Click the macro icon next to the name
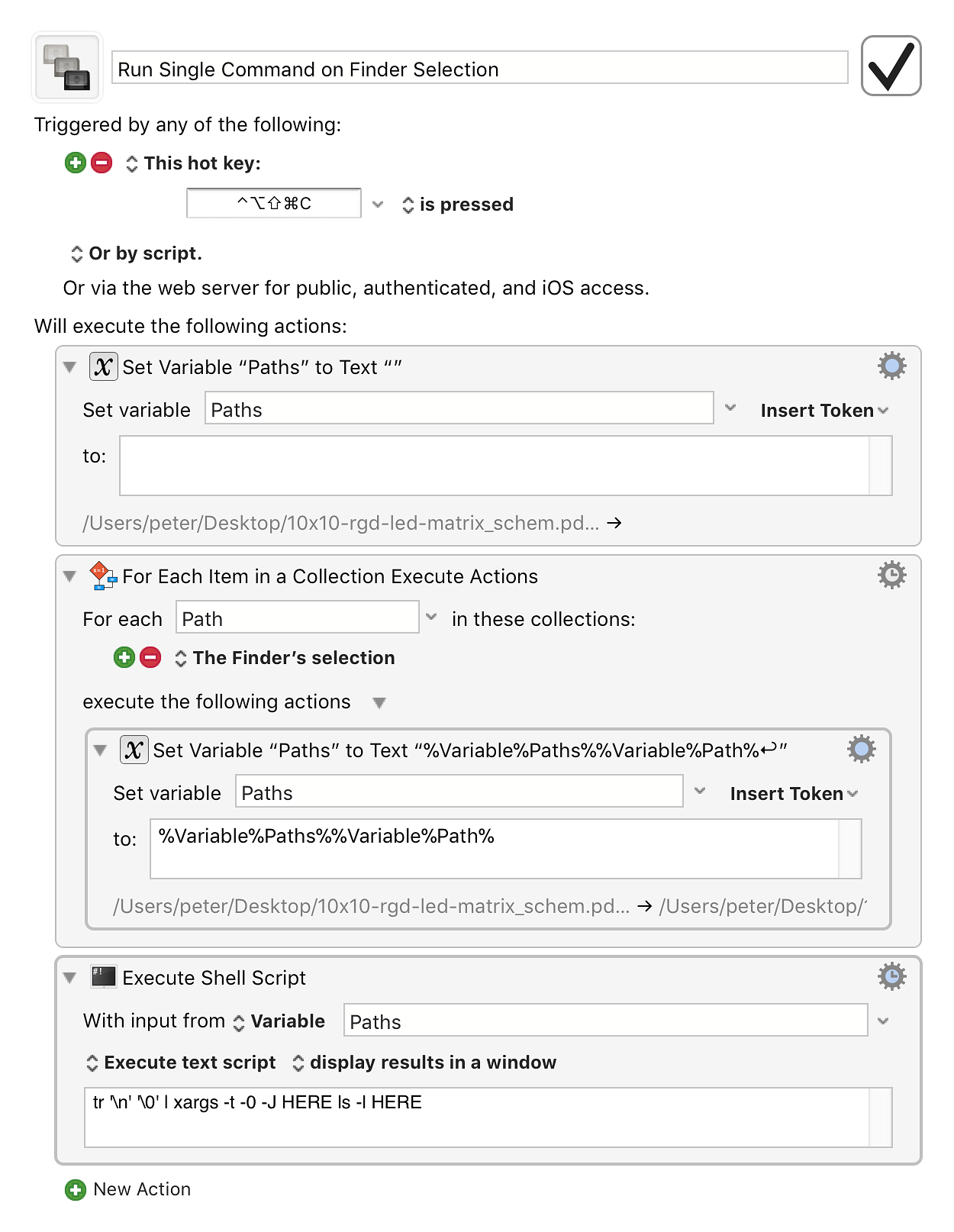 67,67
